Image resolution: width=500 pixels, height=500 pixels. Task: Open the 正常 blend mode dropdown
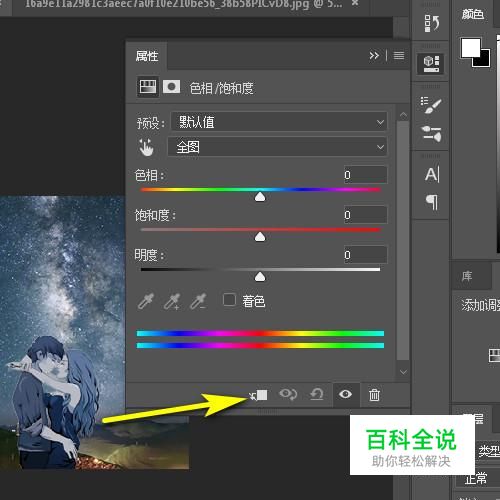(478, 479)
